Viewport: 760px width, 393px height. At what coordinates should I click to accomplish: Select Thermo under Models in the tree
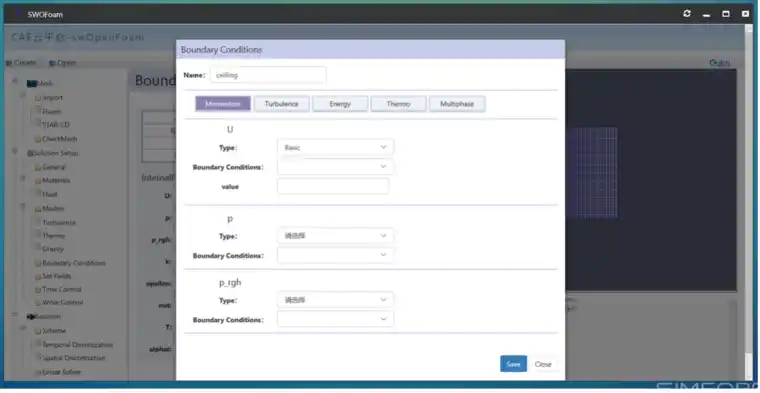pyautogui.click(x=54, y=236)
